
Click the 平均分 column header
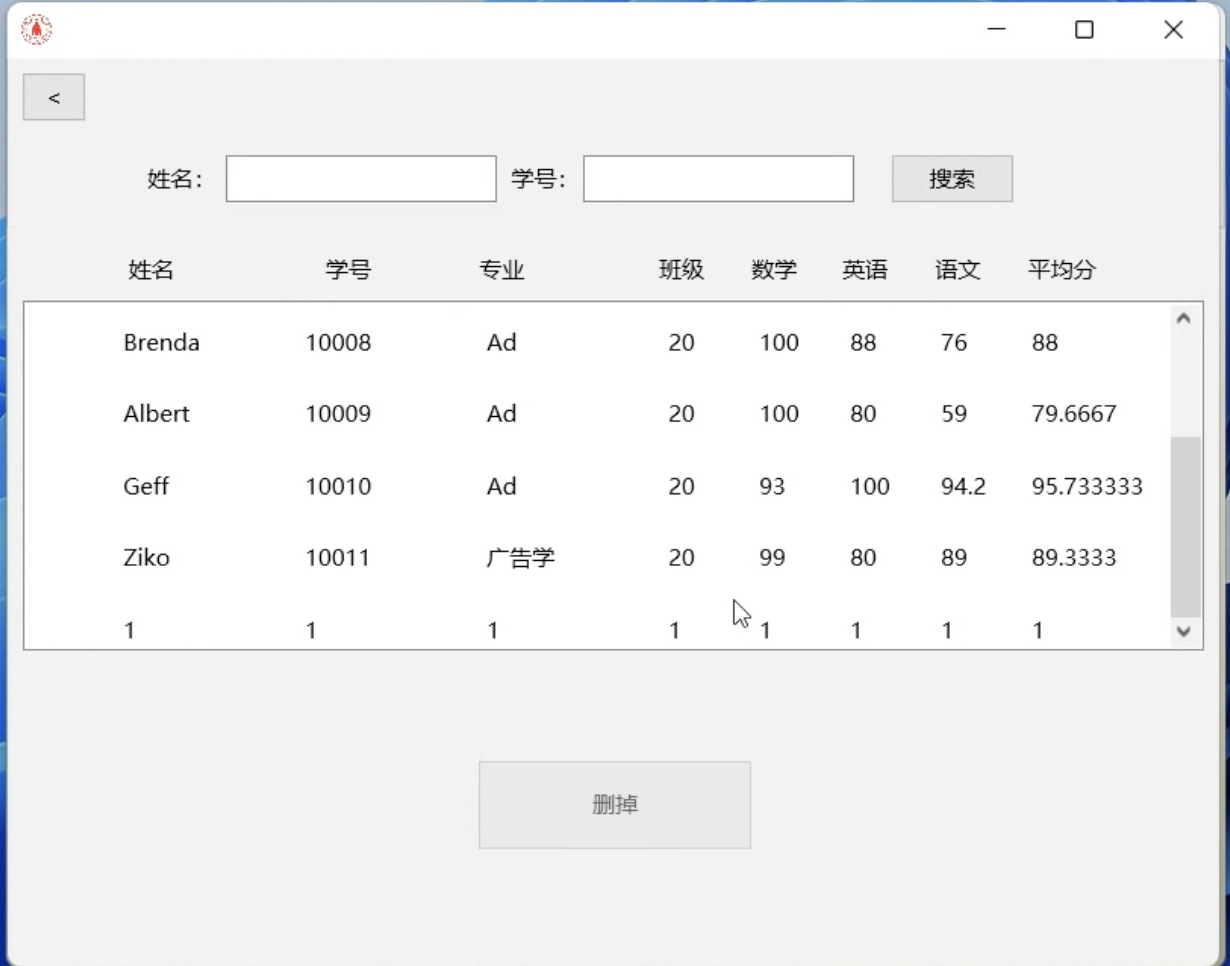pos(1061,270)
